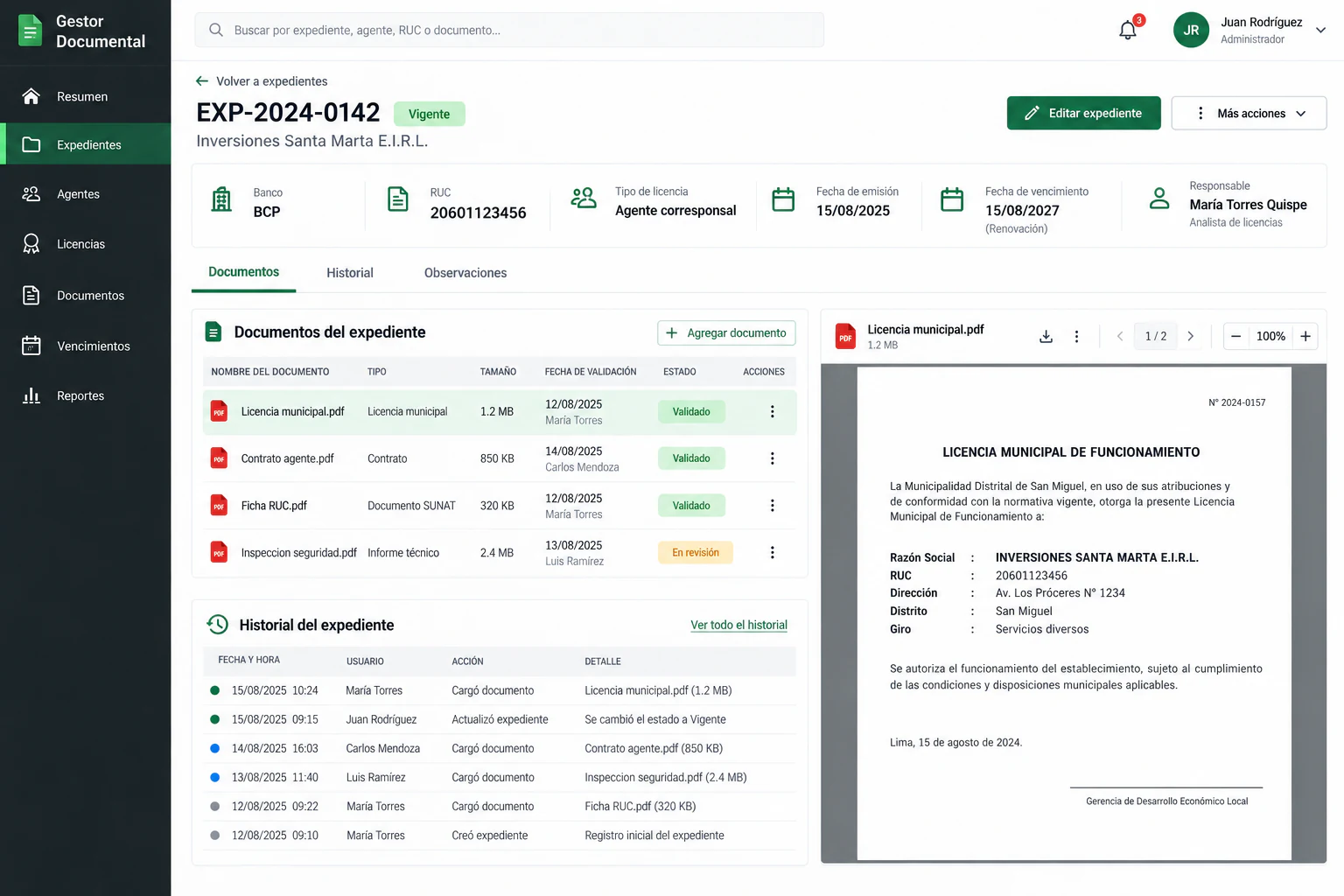Expand the Juan Rodríguez user menu

[x=1320, y=30]
